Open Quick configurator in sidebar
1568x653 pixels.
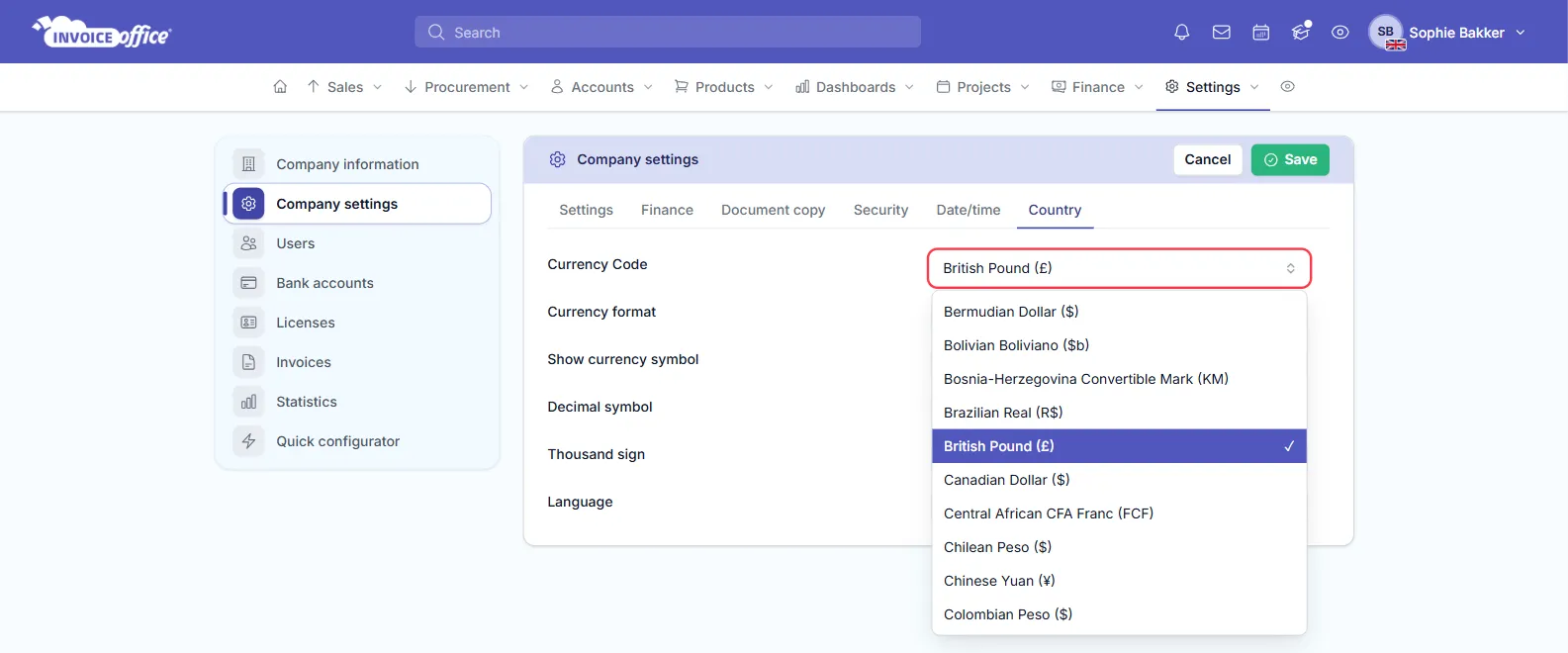357,441
